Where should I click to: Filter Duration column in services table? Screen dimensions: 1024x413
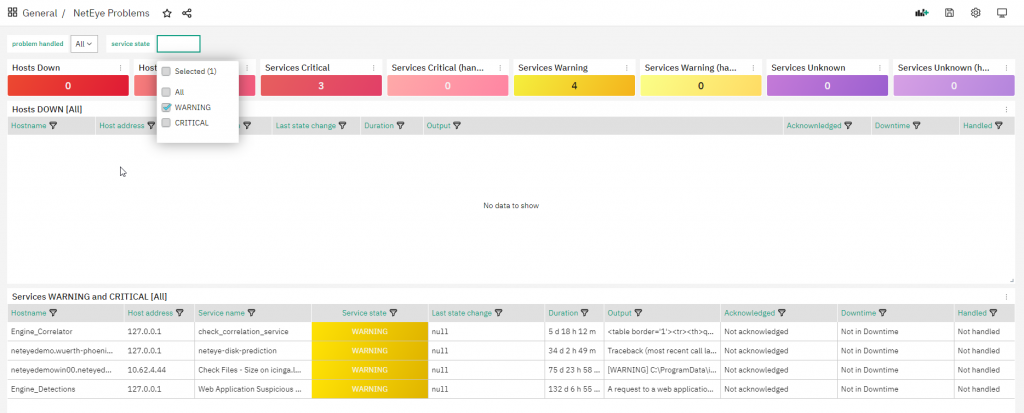tap(584, 313)
